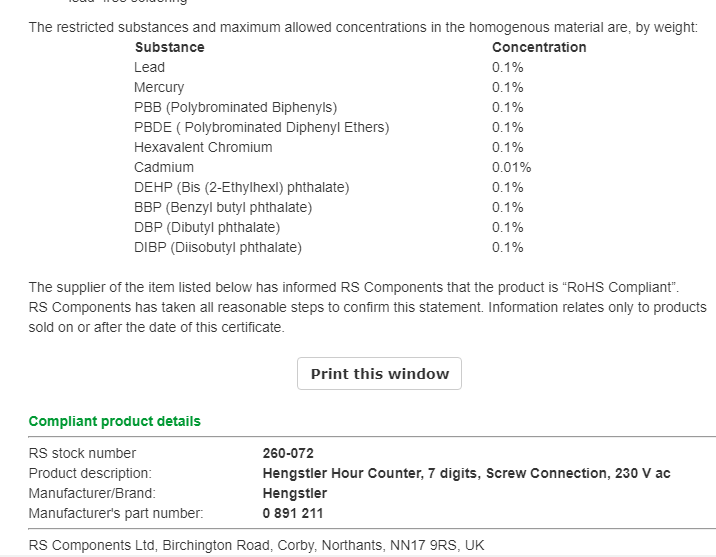This screenshot has width=716, height=557.
Task: Click the RS stock number 260-072
Action: tap(288, 453)
